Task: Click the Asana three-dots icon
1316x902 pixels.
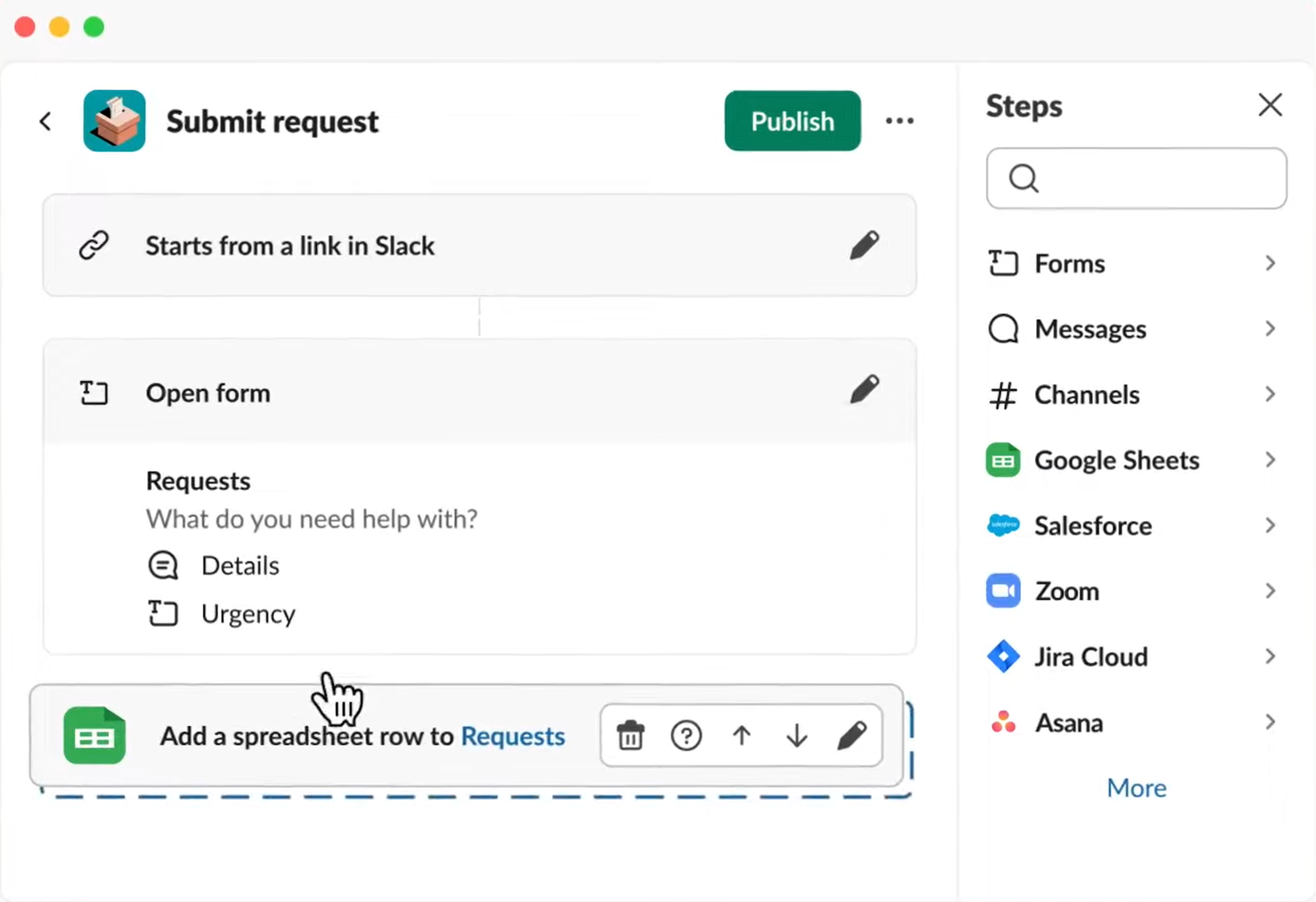Action: 1003,722
